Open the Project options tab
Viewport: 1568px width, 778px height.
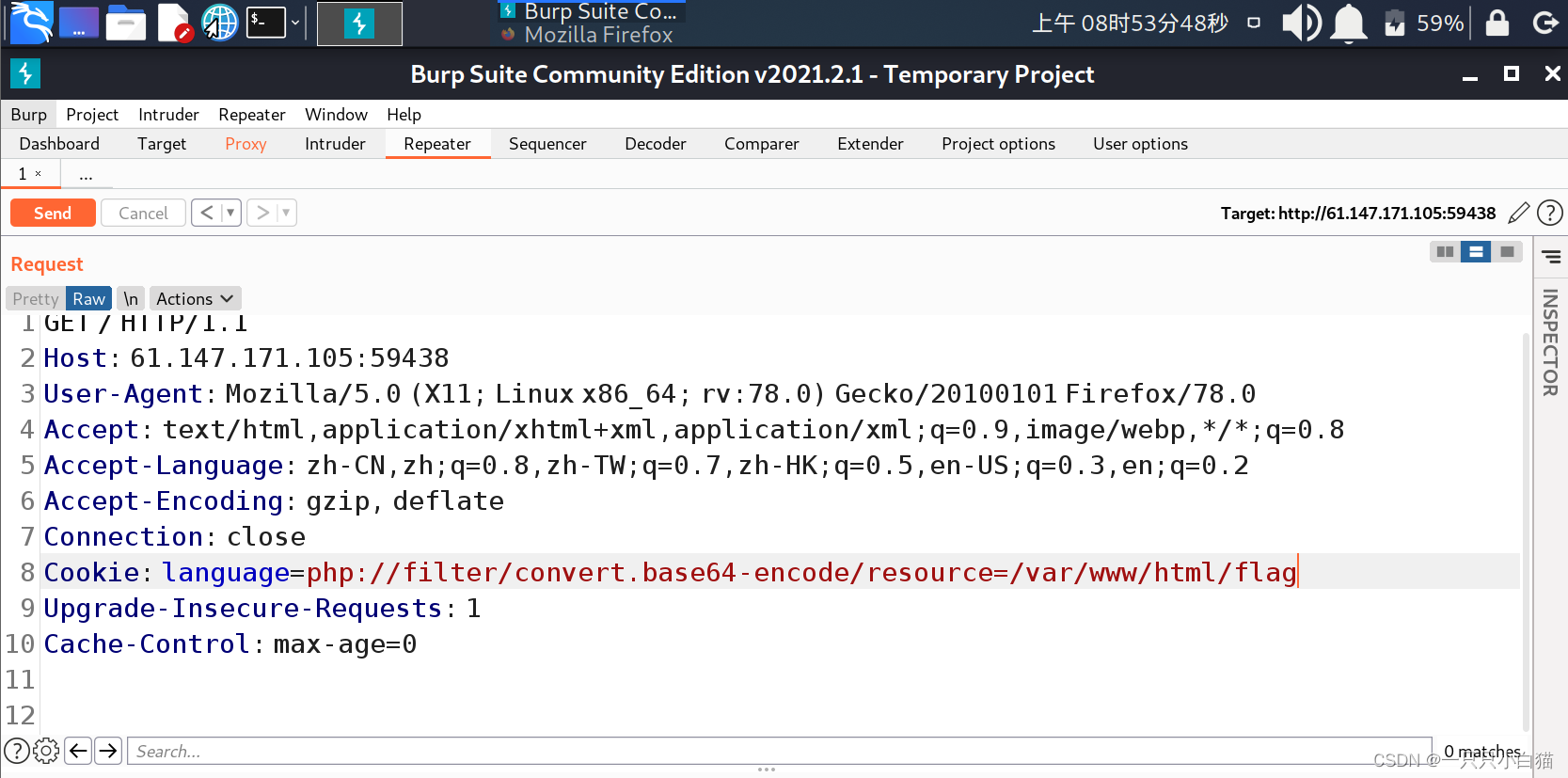point(998,144)
